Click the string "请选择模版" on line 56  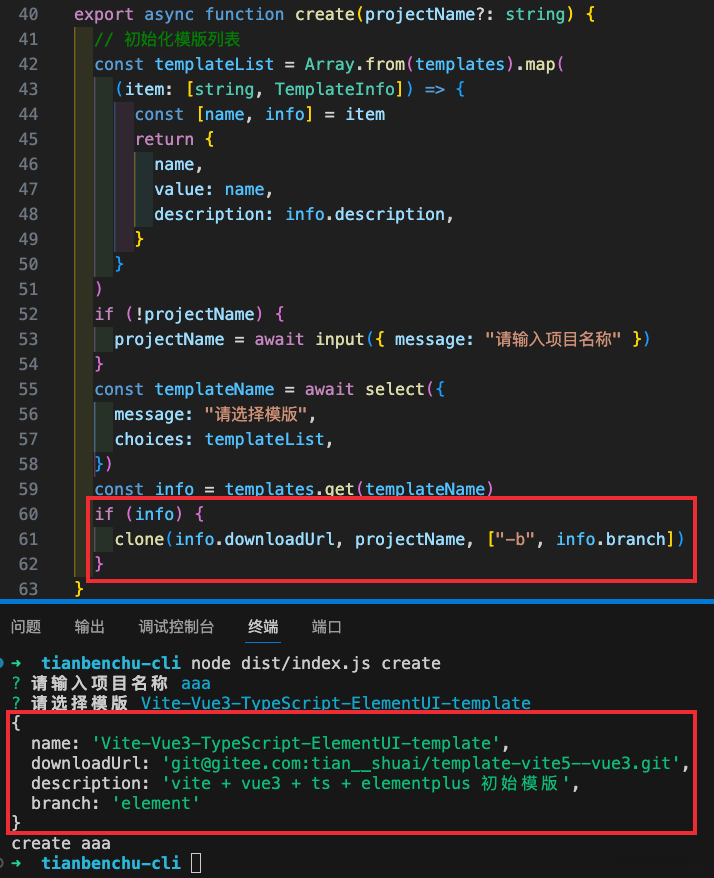click(256, 414)
